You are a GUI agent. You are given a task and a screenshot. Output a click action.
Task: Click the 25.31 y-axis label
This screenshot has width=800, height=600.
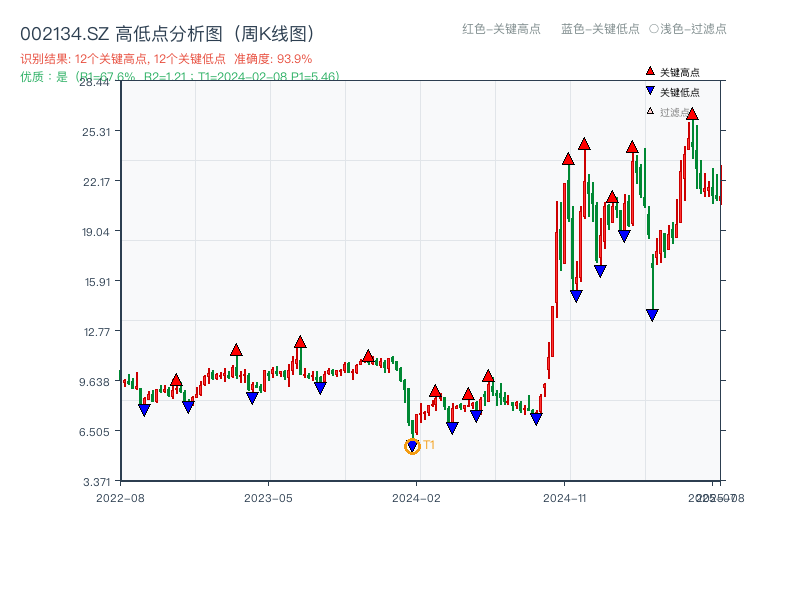pyautogui.click(x=96, y=132)
